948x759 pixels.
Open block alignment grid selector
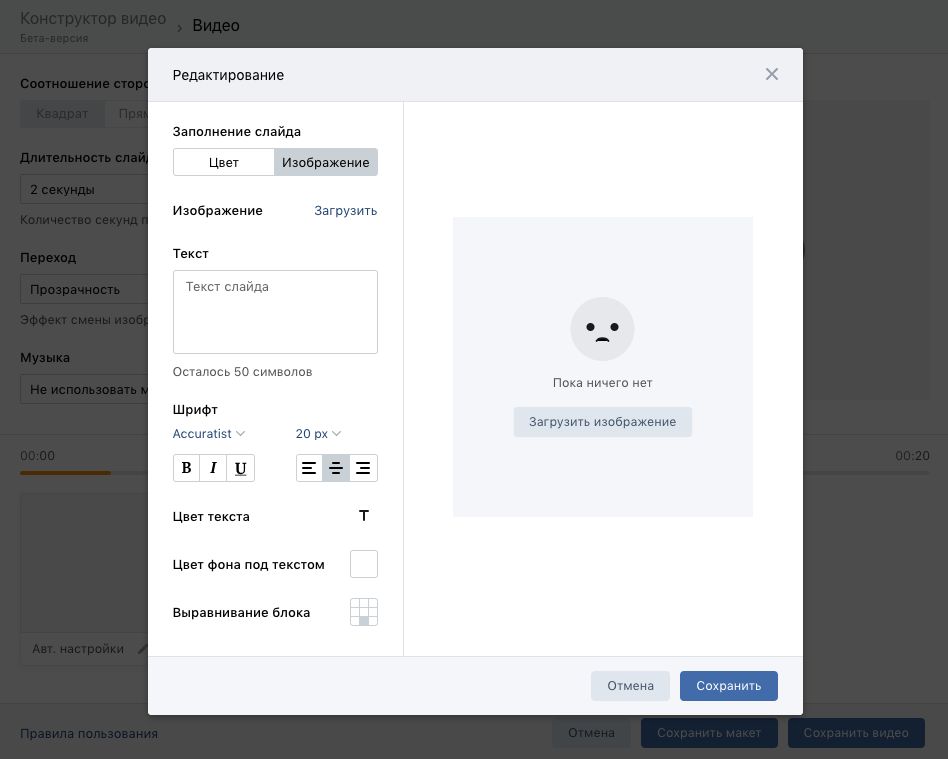(x=364, y=612)
